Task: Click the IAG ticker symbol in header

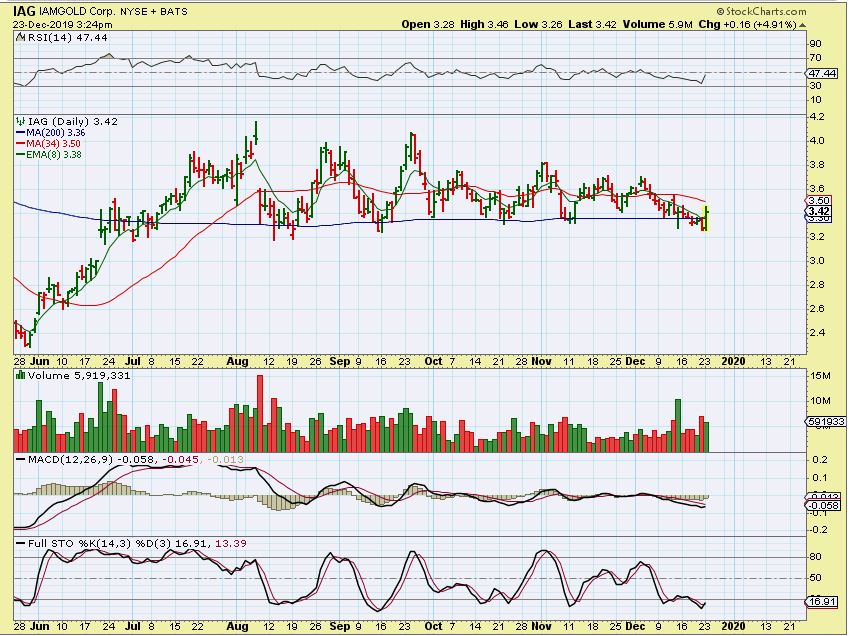Action: click(x=25, y=11)
